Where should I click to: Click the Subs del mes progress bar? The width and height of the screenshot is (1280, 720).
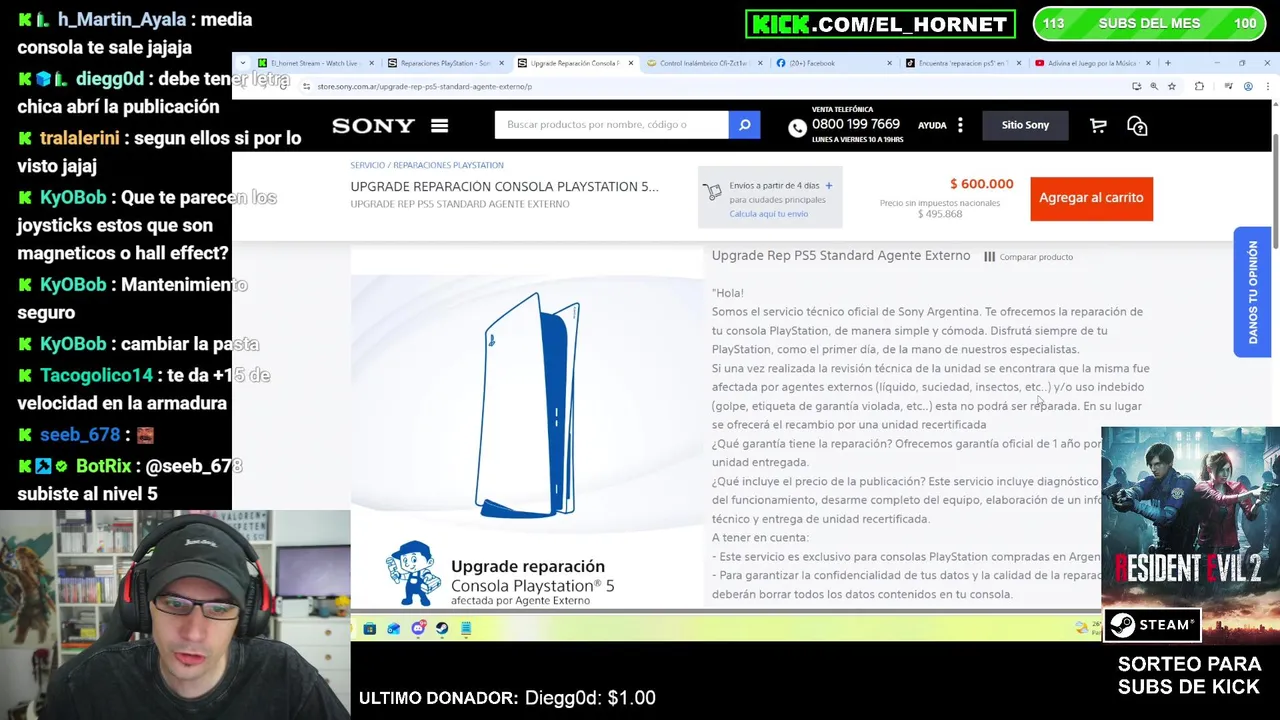pos(1149,24)
